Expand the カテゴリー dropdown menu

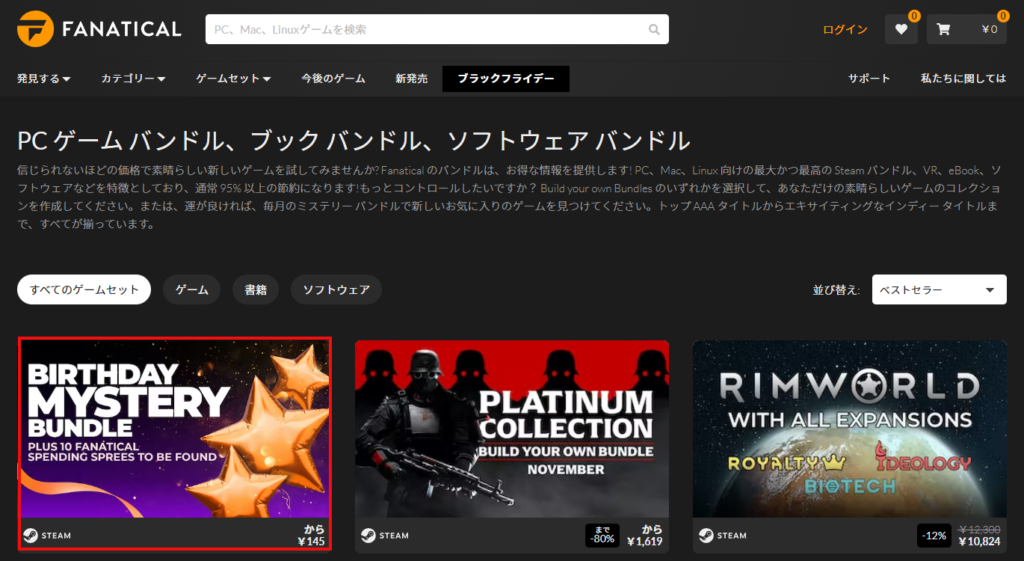[133, 78]
